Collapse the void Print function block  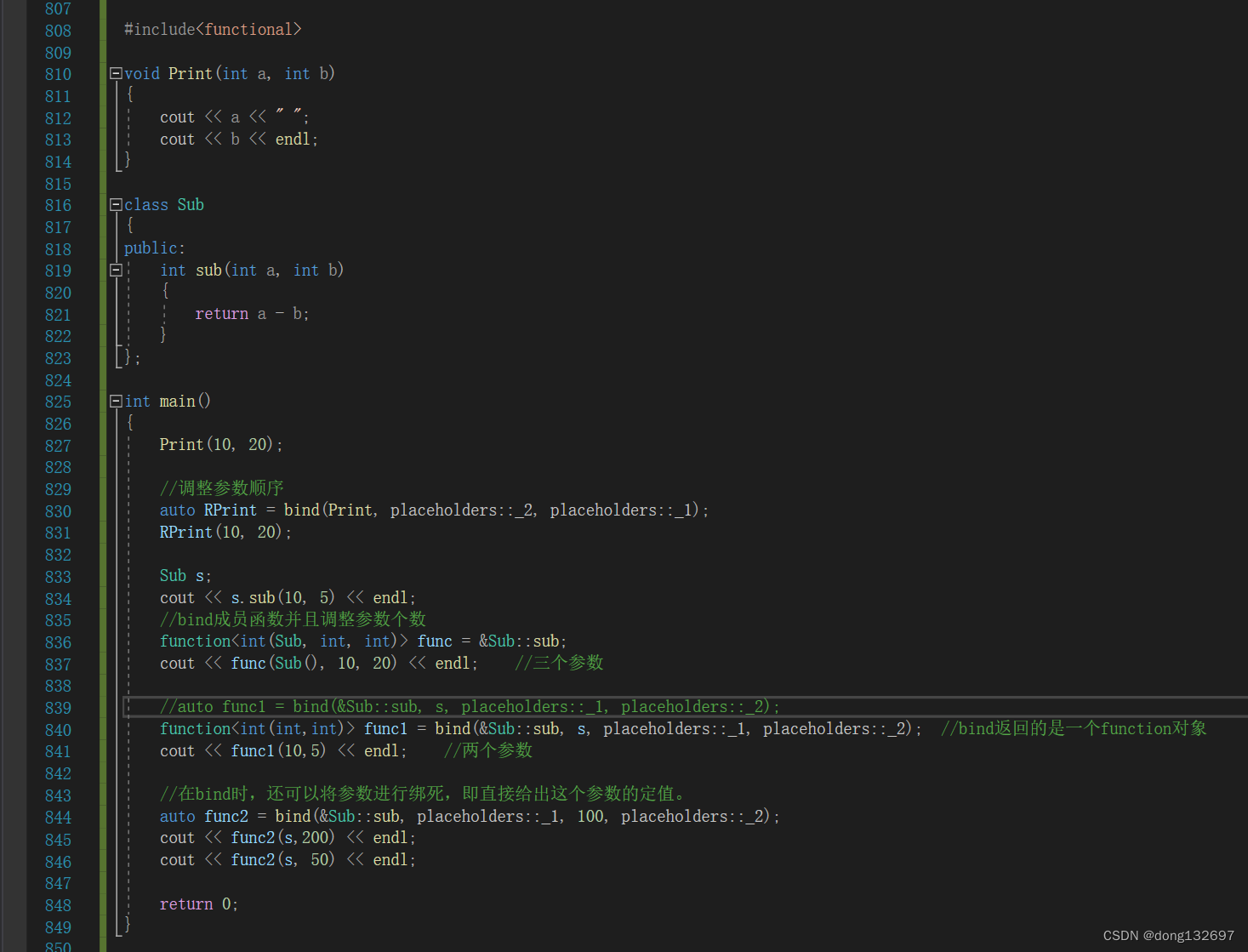(116, 74)
